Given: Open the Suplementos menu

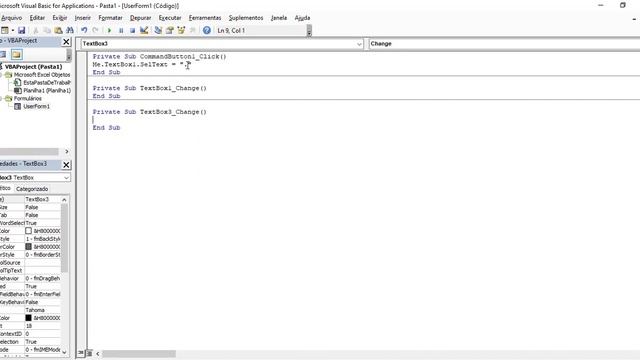Looking at the screenshot, I should (246, 18).
